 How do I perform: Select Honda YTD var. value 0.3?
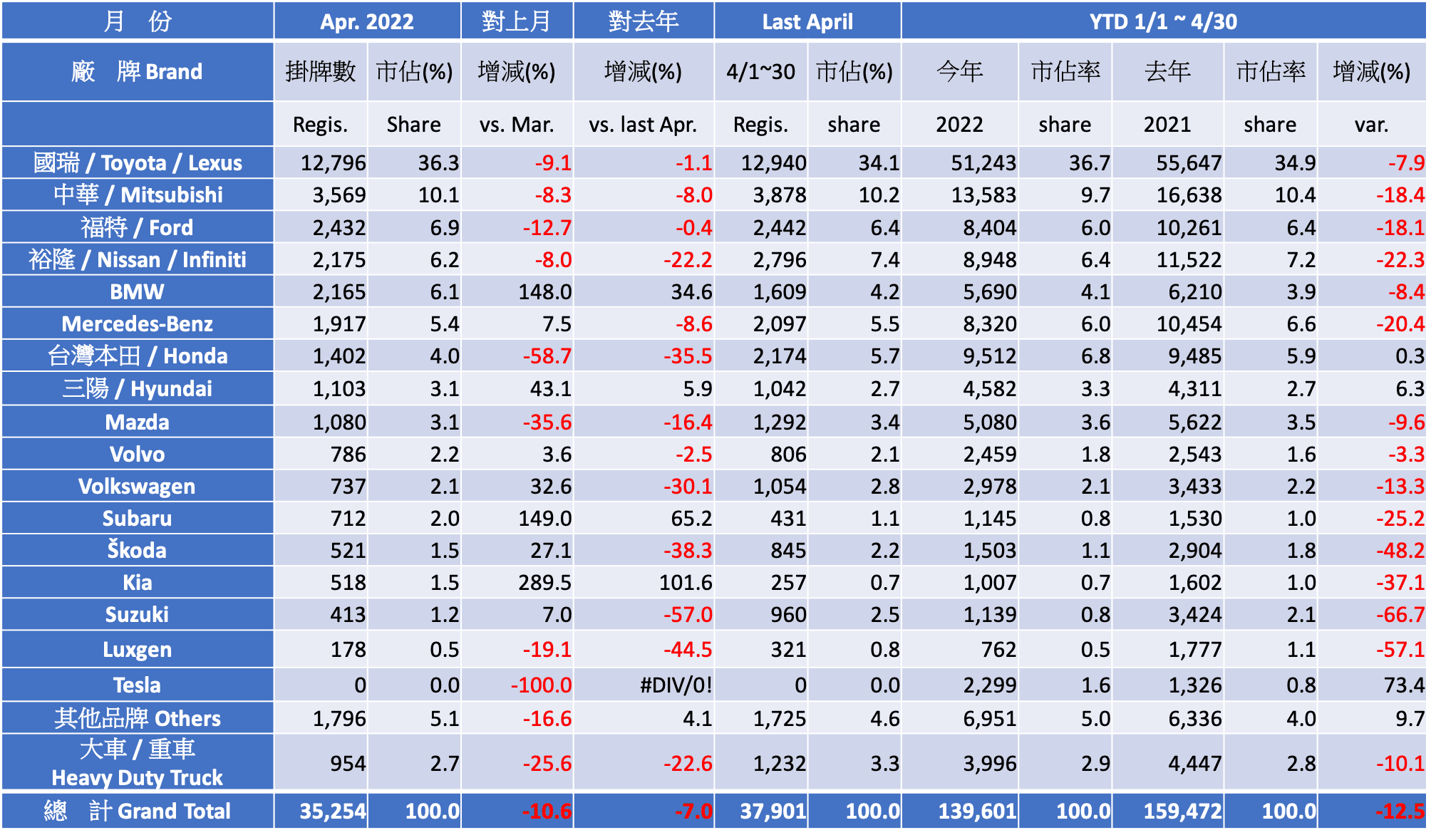pos(1410,356)
